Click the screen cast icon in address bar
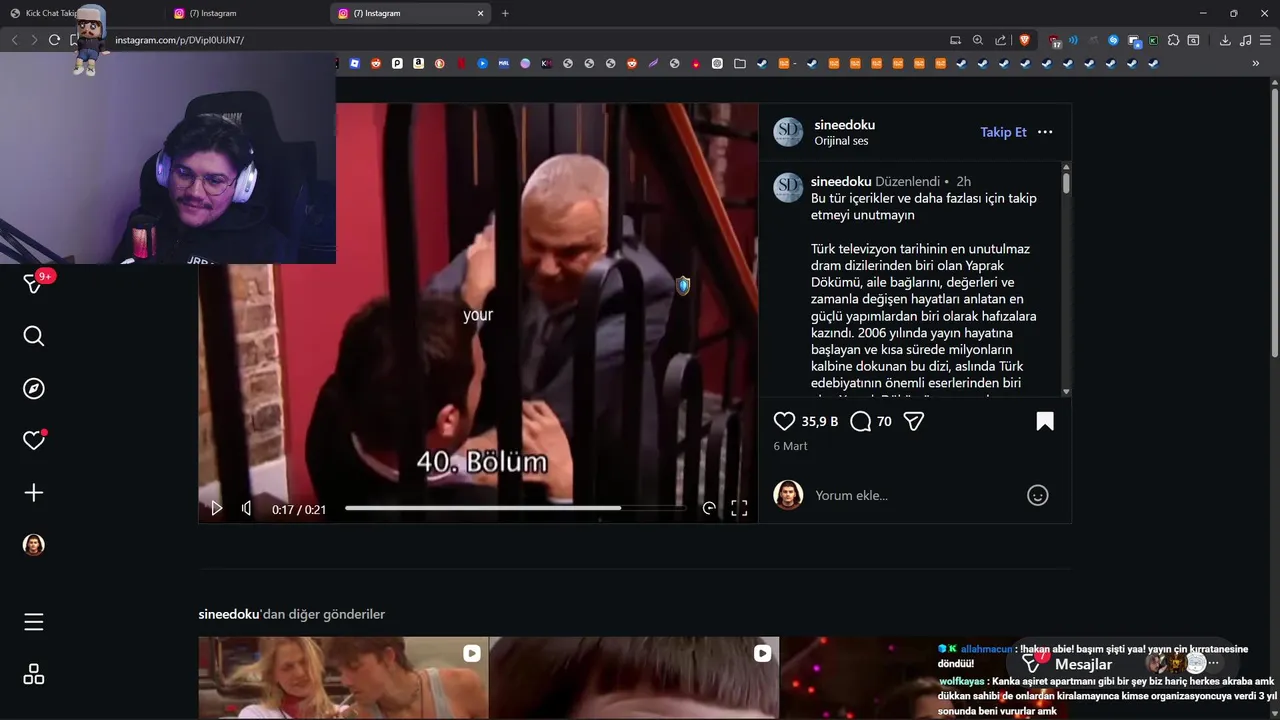This screenshot has height=720, width=1280. tap(955, 40)
